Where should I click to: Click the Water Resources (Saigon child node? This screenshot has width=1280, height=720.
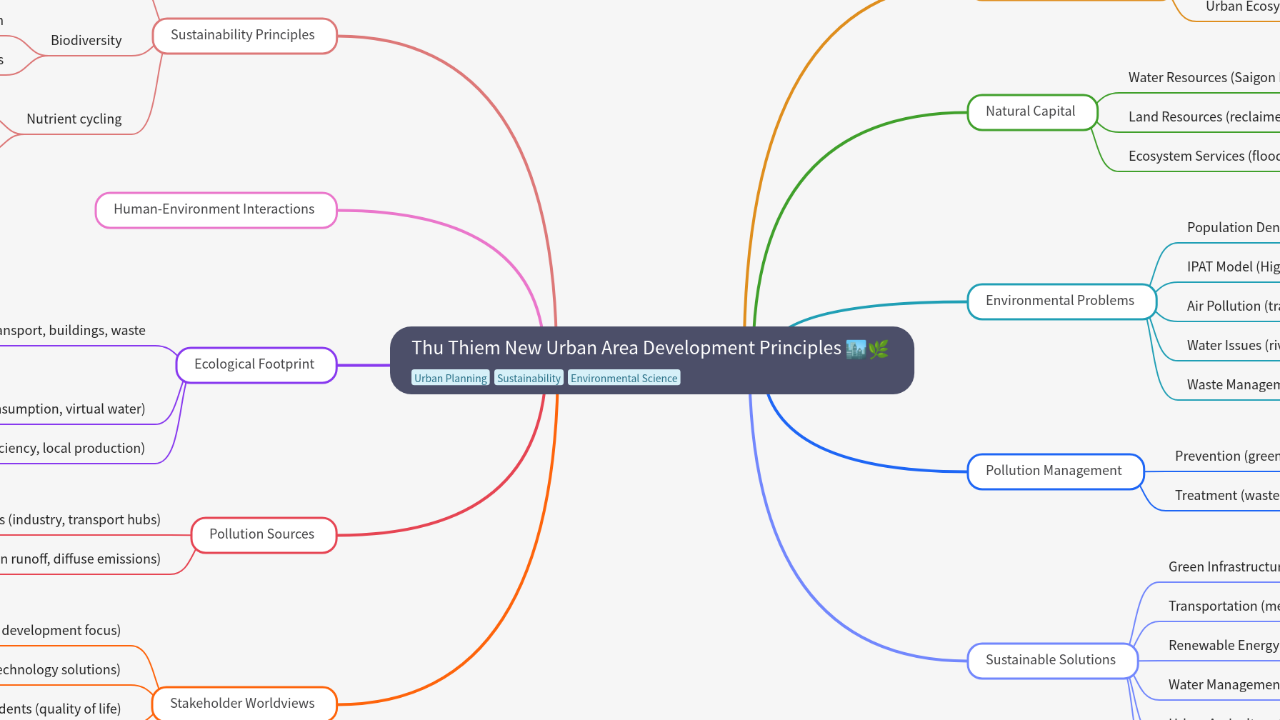(x=1203, y=78)
